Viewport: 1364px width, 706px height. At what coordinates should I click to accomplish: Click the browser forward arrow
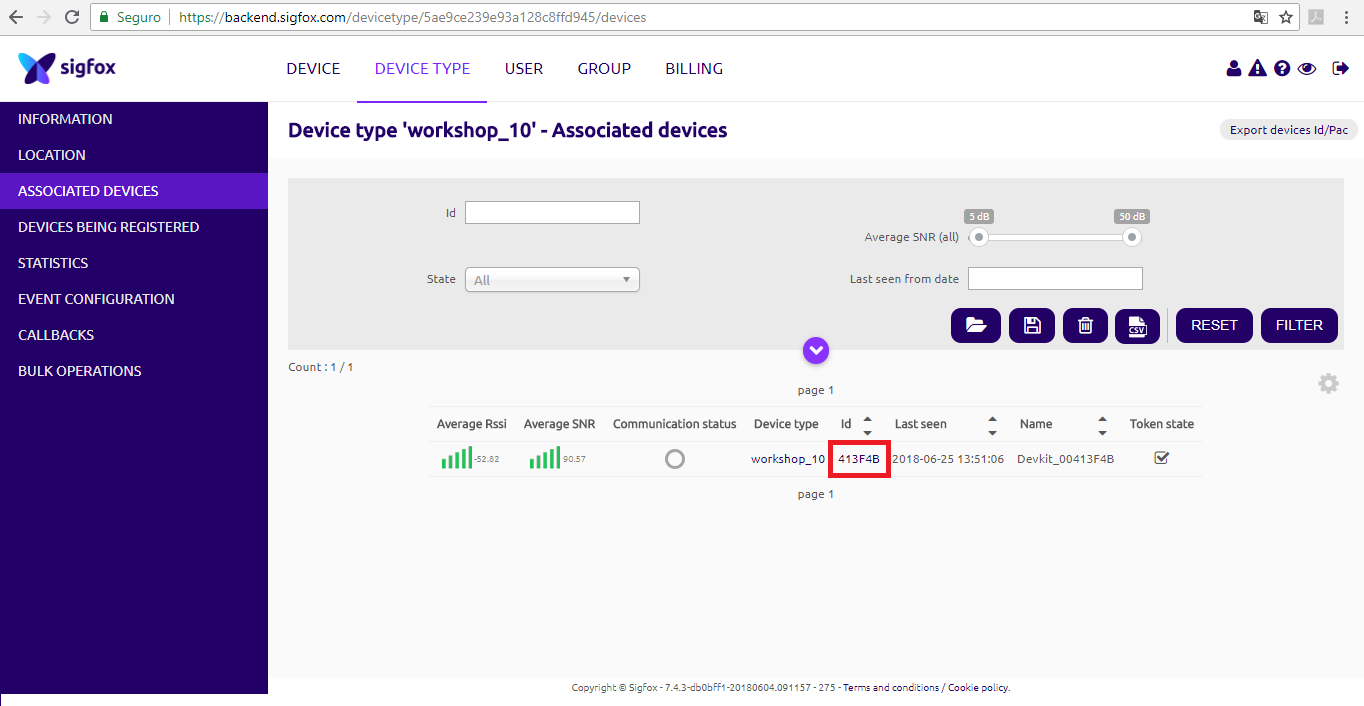click(x=44, y=17)
